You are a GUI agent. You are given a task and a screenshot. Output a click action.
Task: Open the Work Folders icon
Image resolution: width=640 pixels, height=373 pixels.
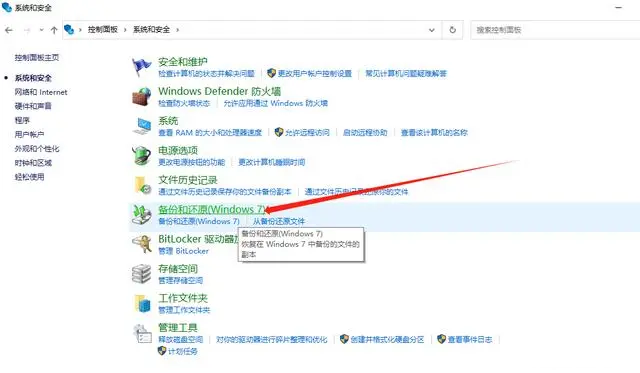(142, 303)
